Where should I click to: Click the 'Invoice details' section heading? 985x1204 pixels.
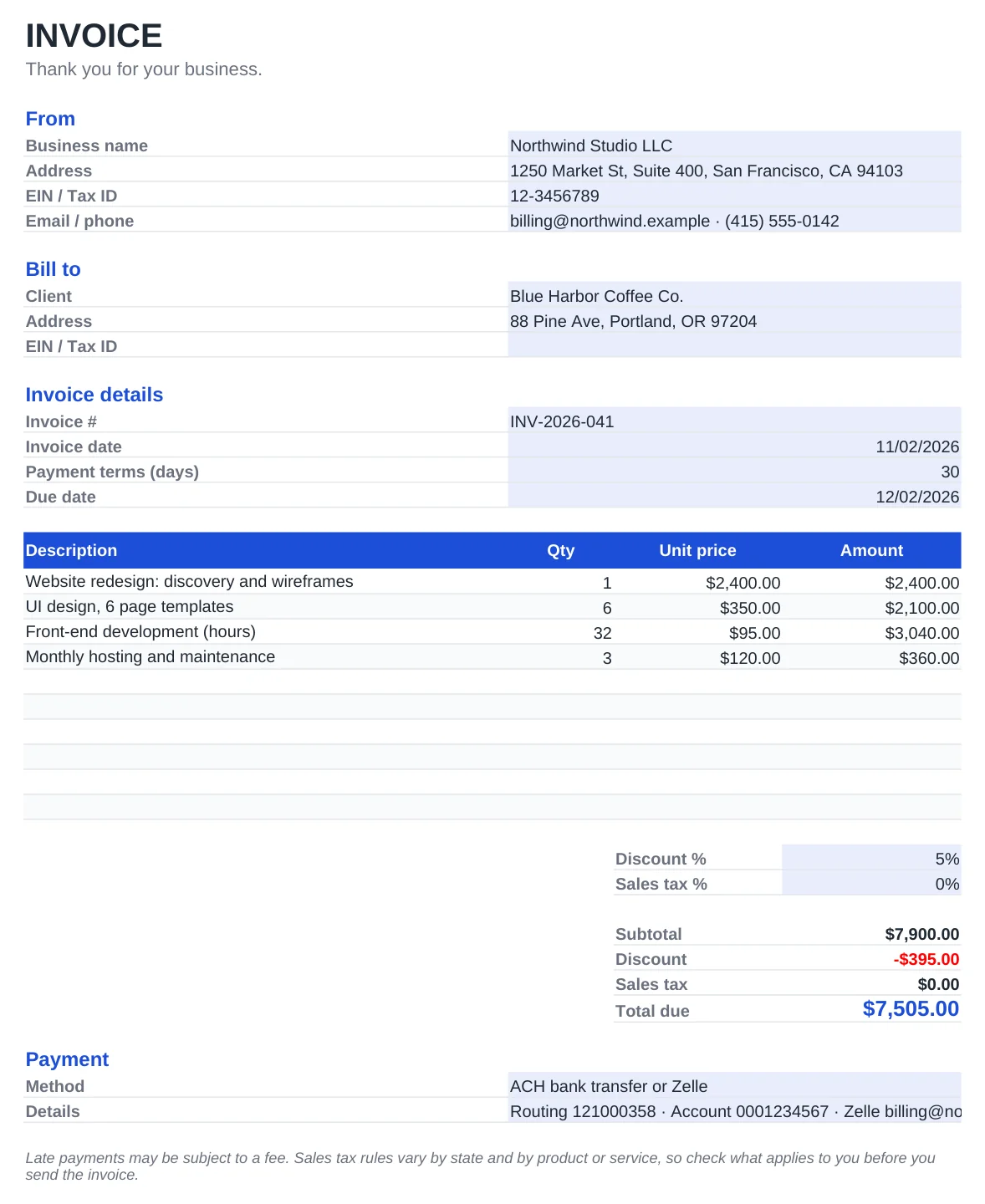94,395
